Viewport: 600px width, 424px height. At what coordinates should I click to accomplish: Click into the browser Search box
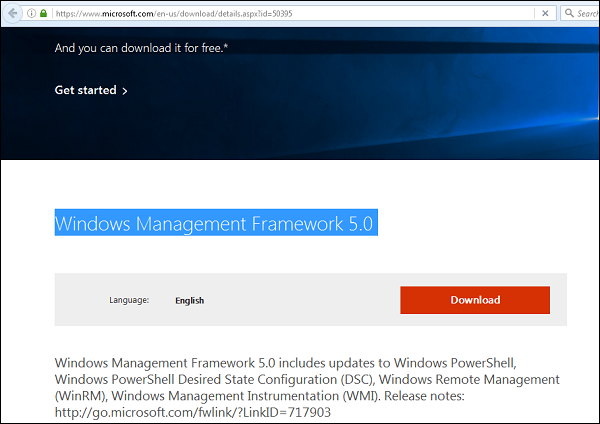[585, 14]
